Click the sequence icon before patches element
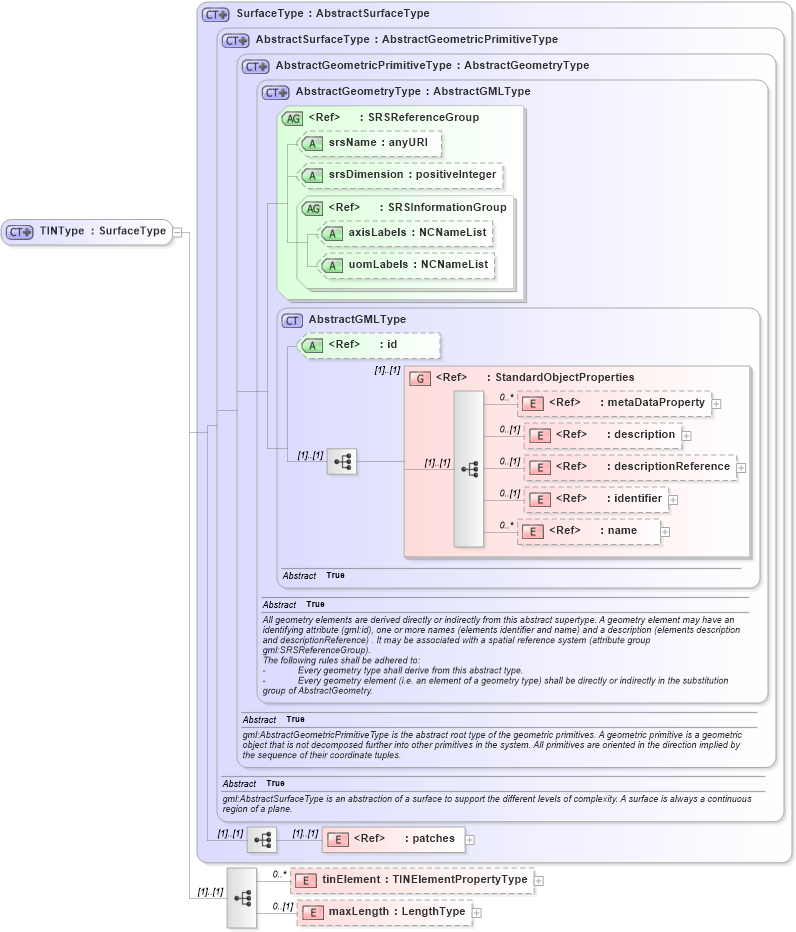 [x=262, y=840]
